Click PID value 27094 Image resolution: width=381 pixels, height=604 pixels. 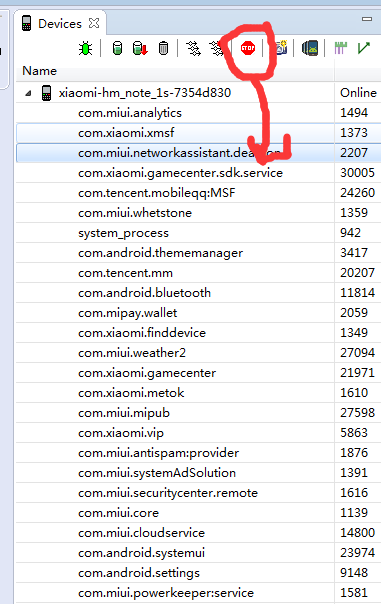click(358, 353)
